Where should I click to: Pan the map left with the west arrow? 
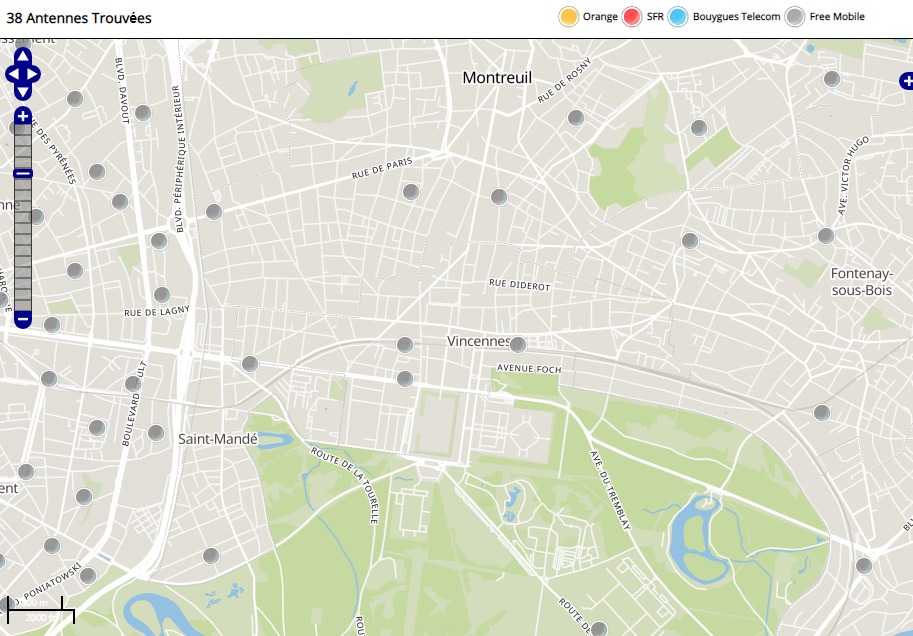coord(12,74)
